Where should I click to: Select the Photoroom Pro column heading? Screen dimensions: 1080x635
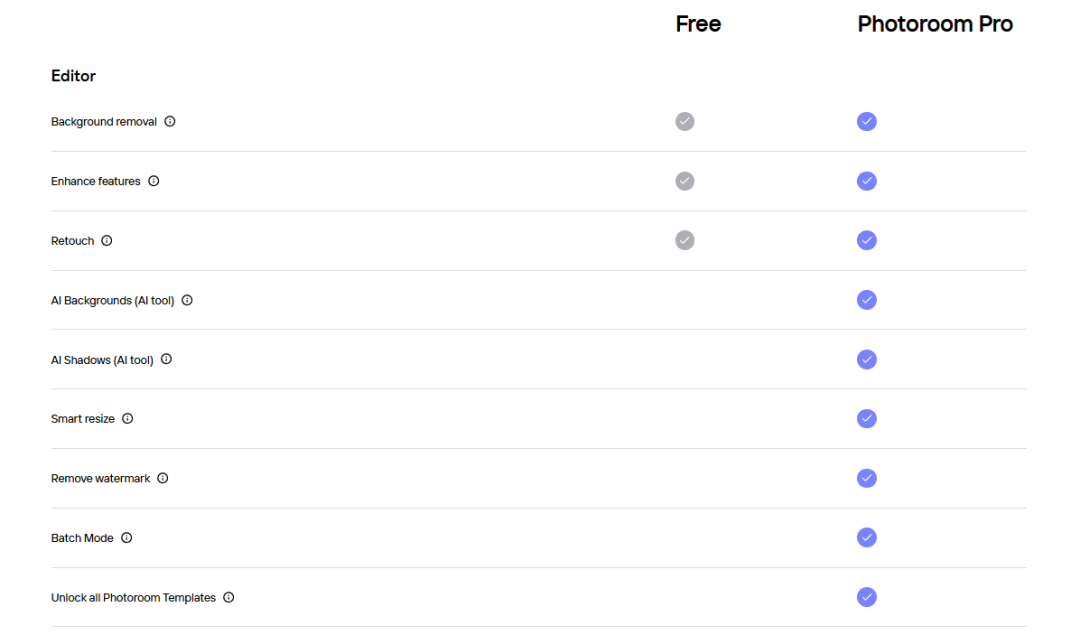pyautogui.click(x=935, y=24)
